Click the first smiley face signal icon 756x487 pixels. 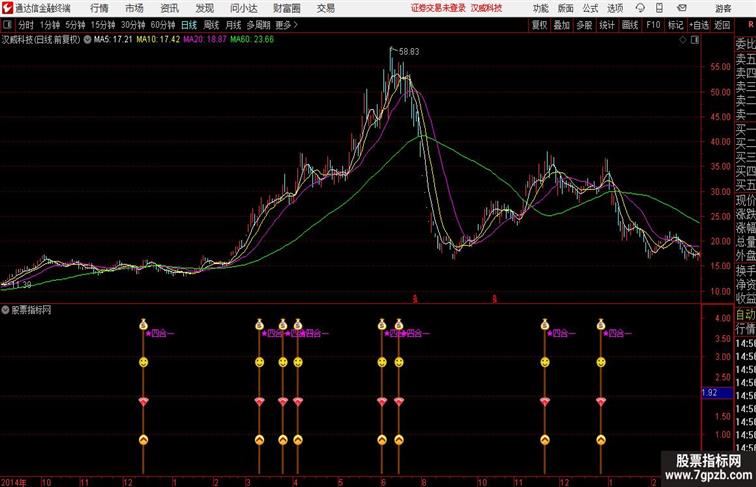point(143,362)
